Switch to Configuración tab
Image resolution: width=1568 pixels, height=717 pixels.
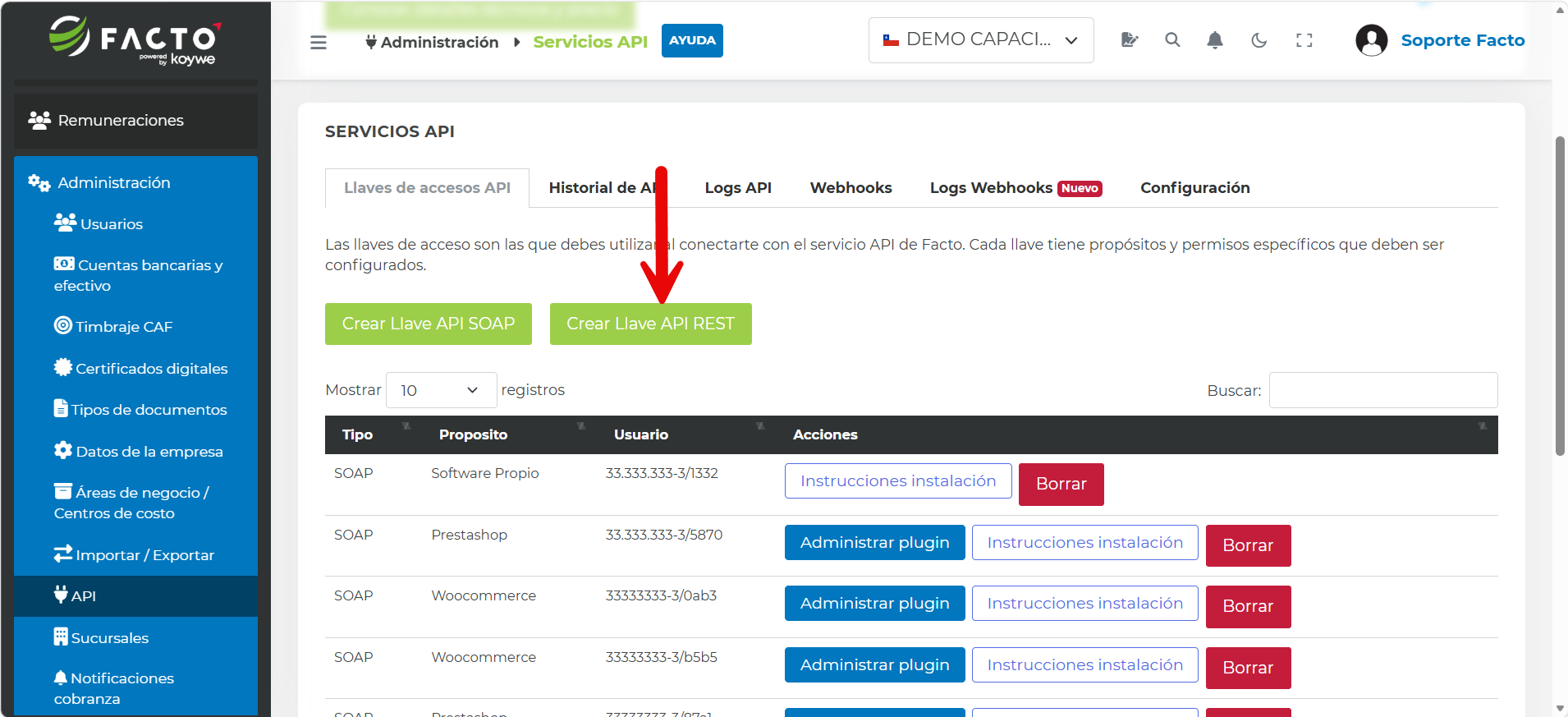click(x=1194, y=188)
